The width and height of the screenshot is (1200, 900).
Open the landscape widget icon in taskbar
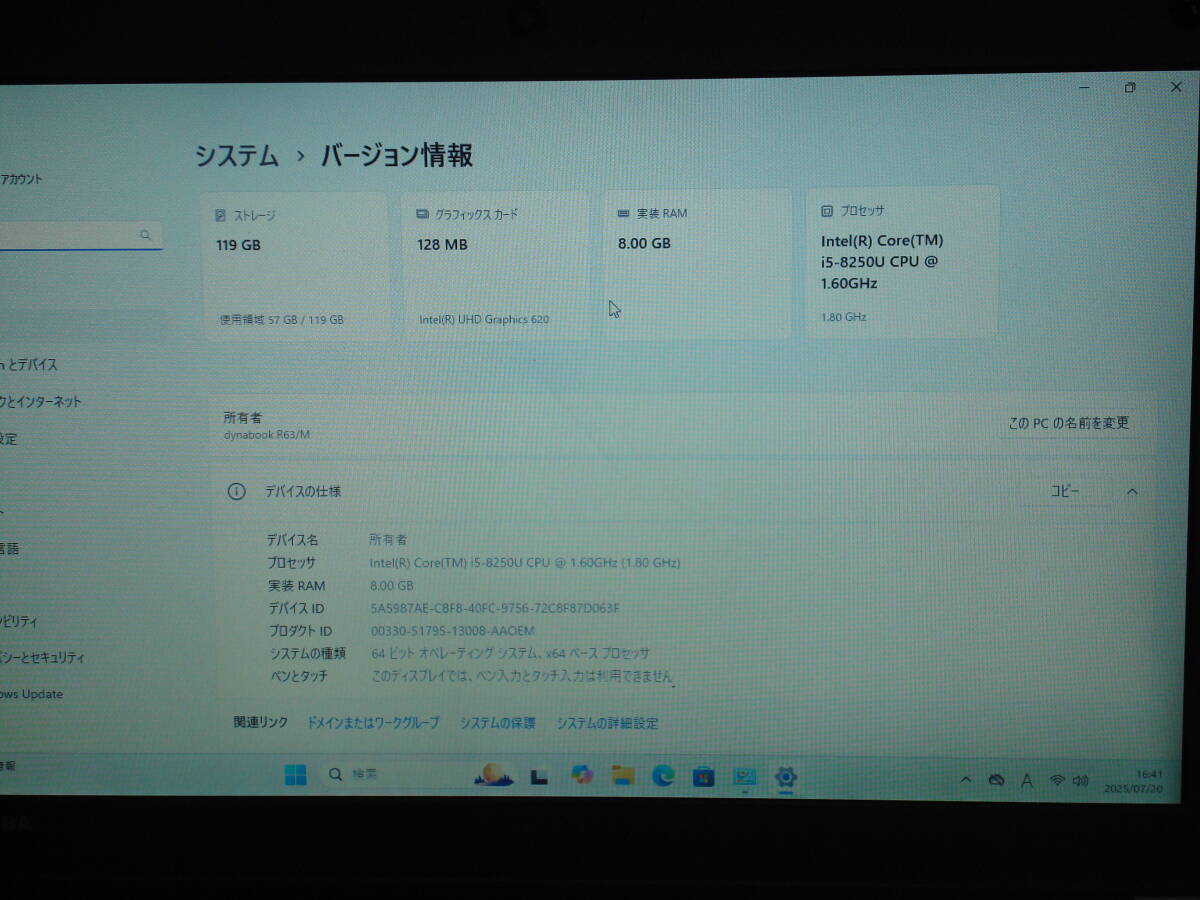point(493,775)
